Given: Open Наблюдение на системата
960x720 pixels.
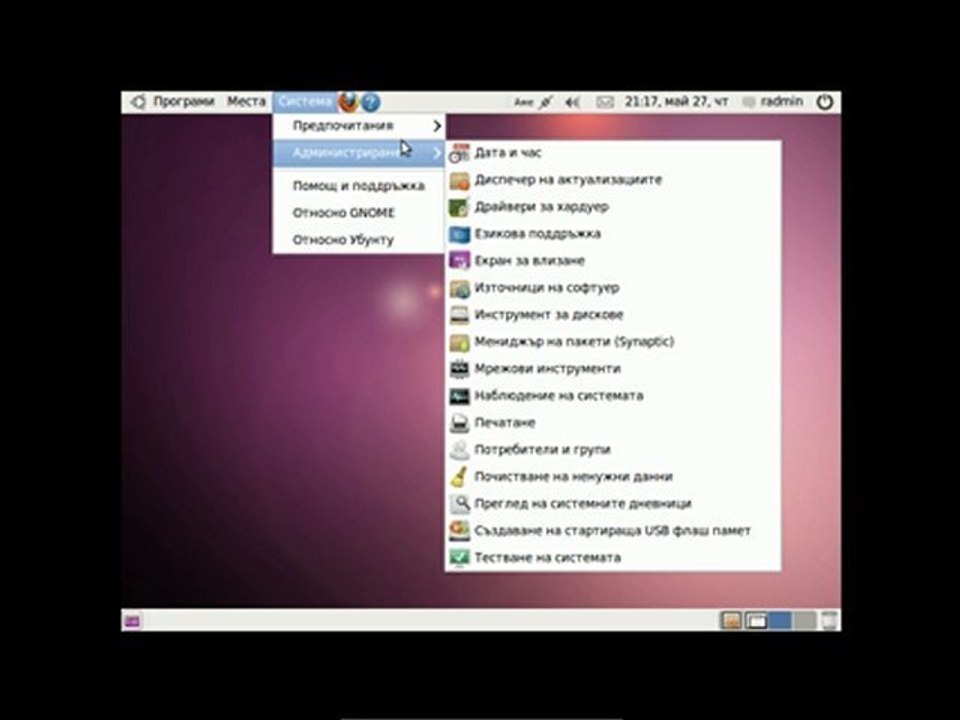Looking at the screenshot, I should click(613, 396).
